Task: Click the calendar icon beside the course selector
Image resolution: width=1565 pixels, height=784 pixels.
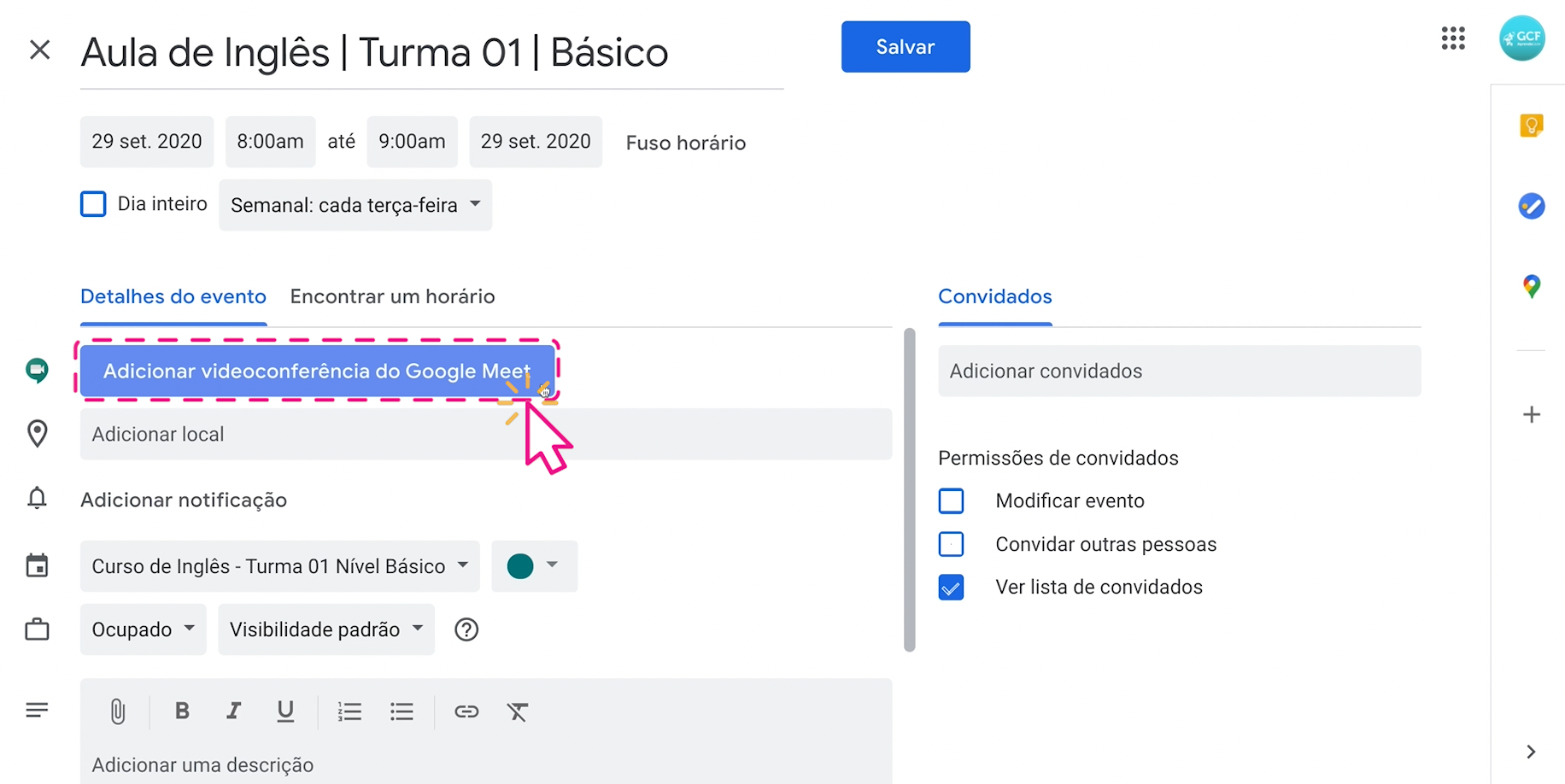Action: (x=37, y=565)
